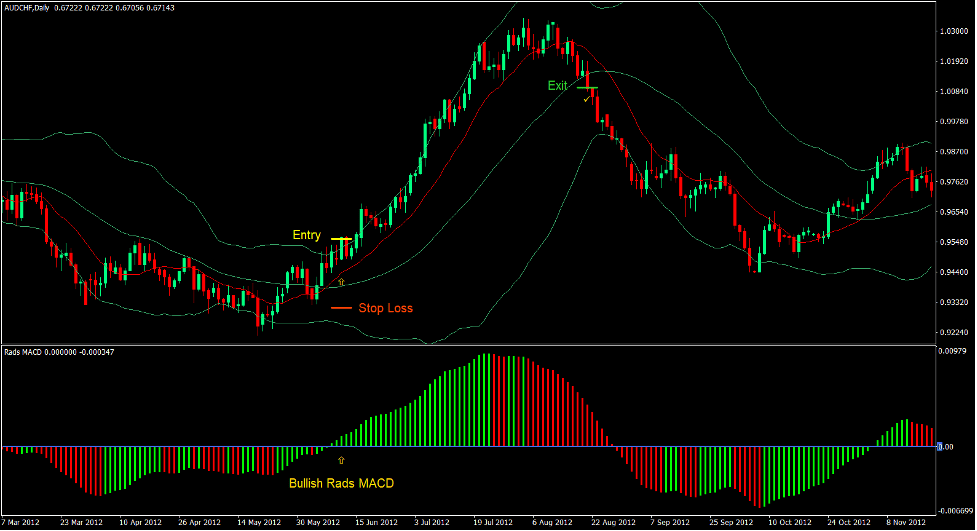Click the 19 Jul 2012 date marker

494,523
